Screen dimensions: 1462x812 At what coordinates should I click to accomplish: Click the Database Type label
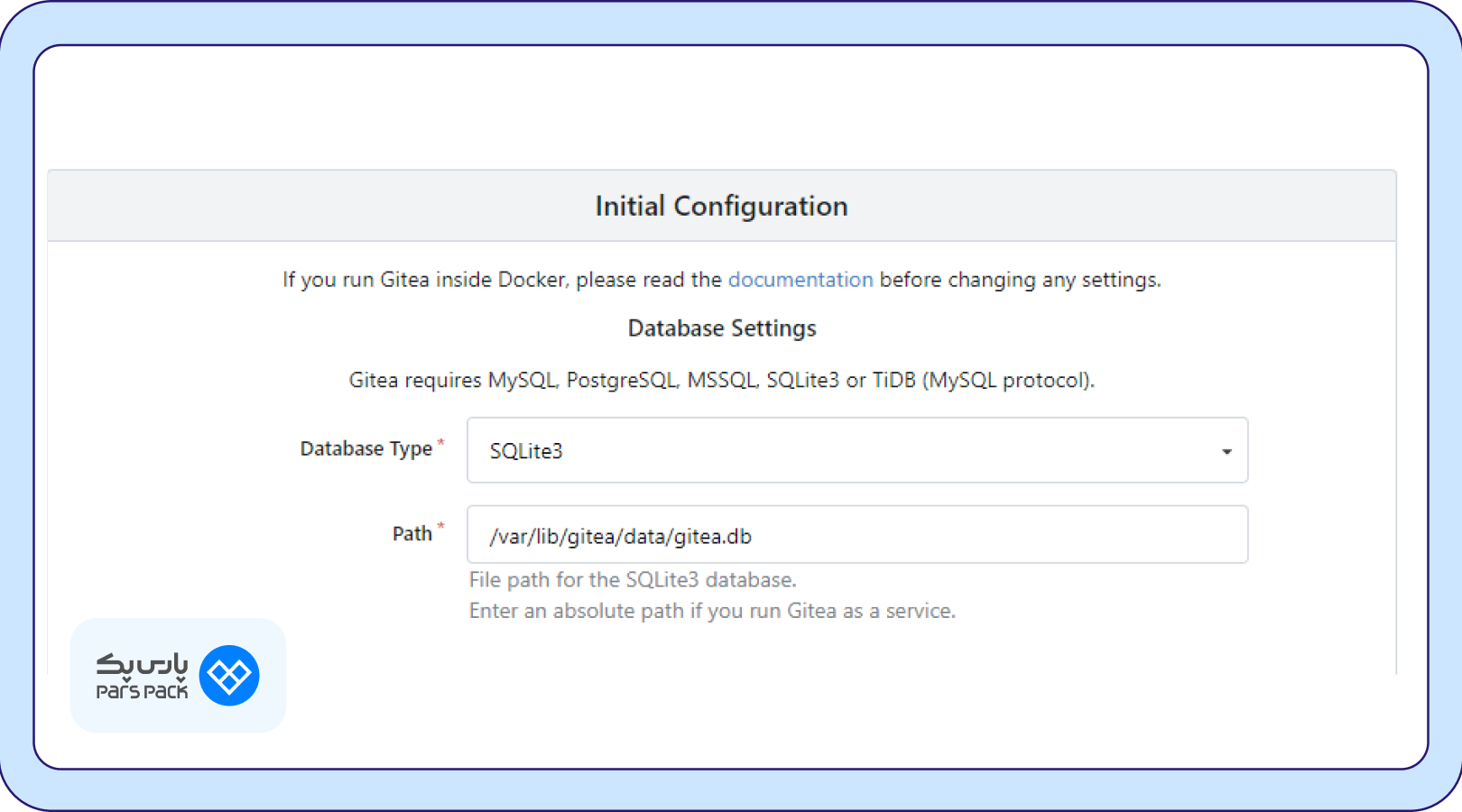click(365, 448)
